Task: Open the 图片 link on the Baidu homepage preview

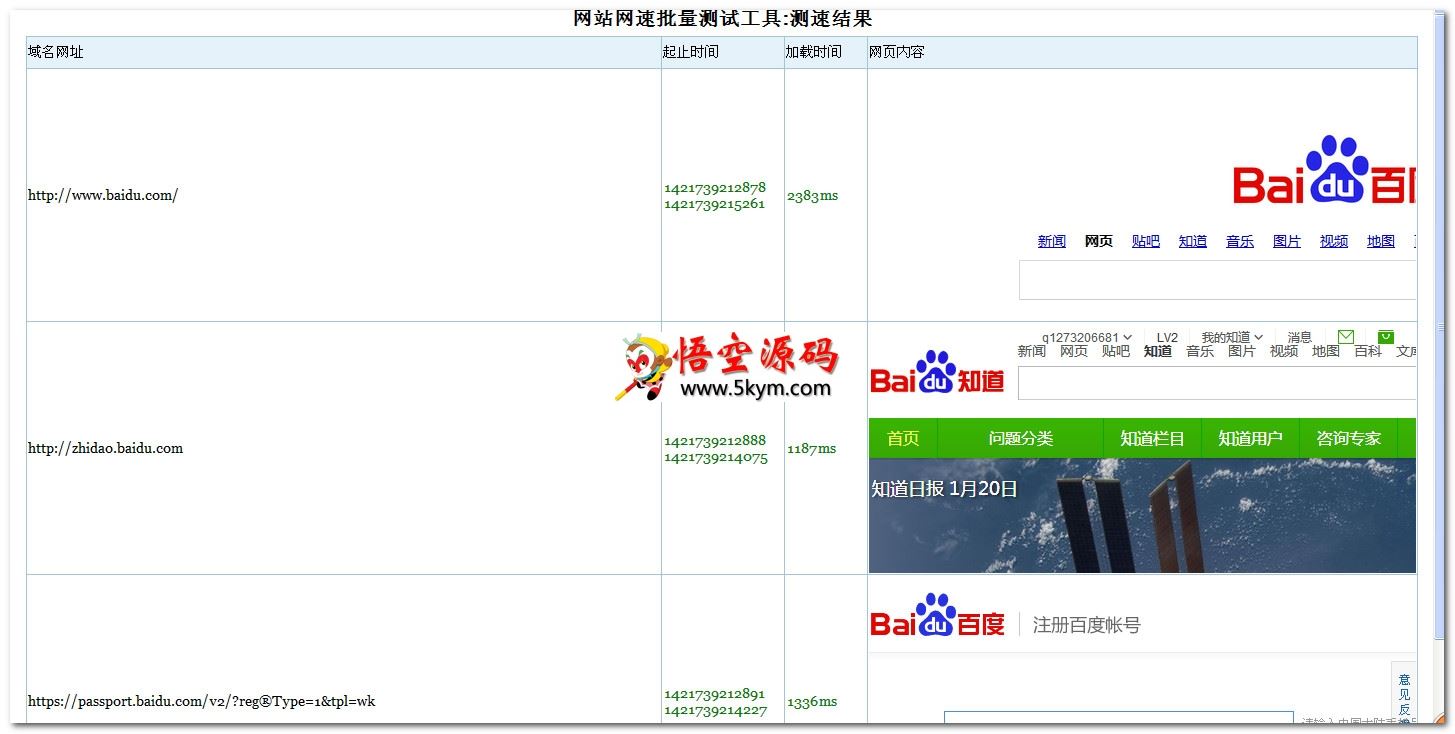Action: 1287,241
